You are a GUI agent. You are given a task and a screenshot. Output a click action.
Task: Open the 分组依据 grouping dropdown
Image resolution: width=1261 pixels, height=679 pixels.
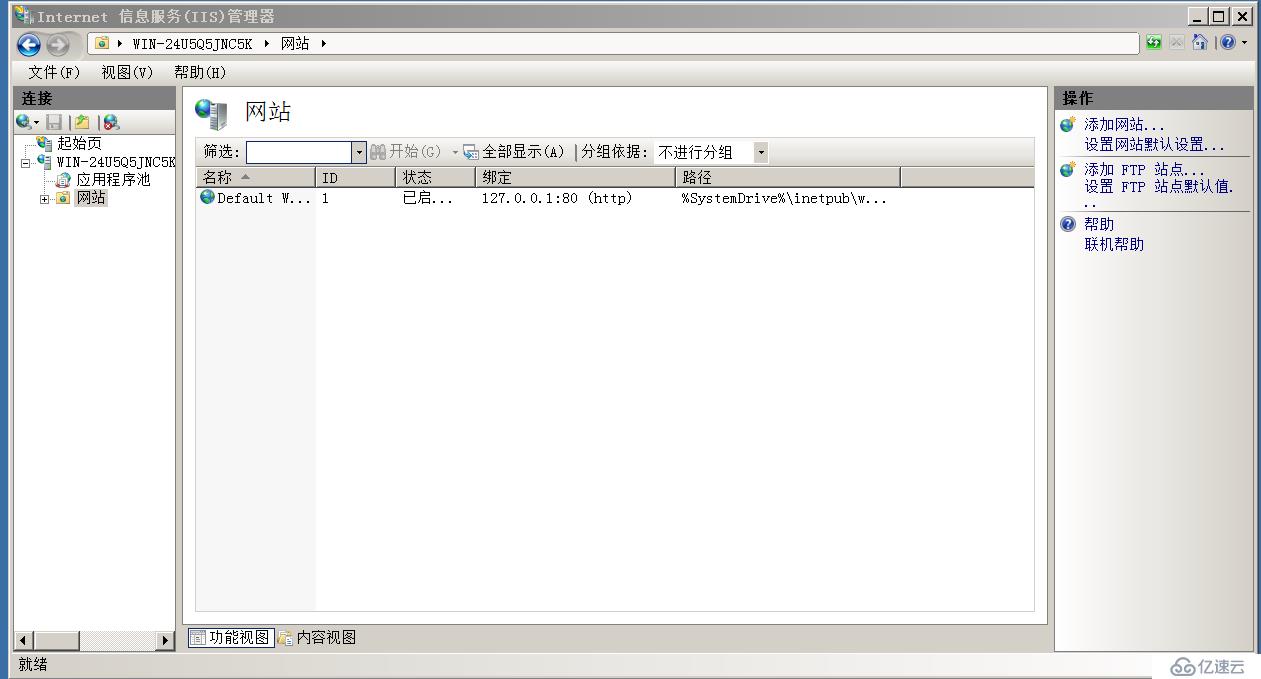tap(761, 152)
